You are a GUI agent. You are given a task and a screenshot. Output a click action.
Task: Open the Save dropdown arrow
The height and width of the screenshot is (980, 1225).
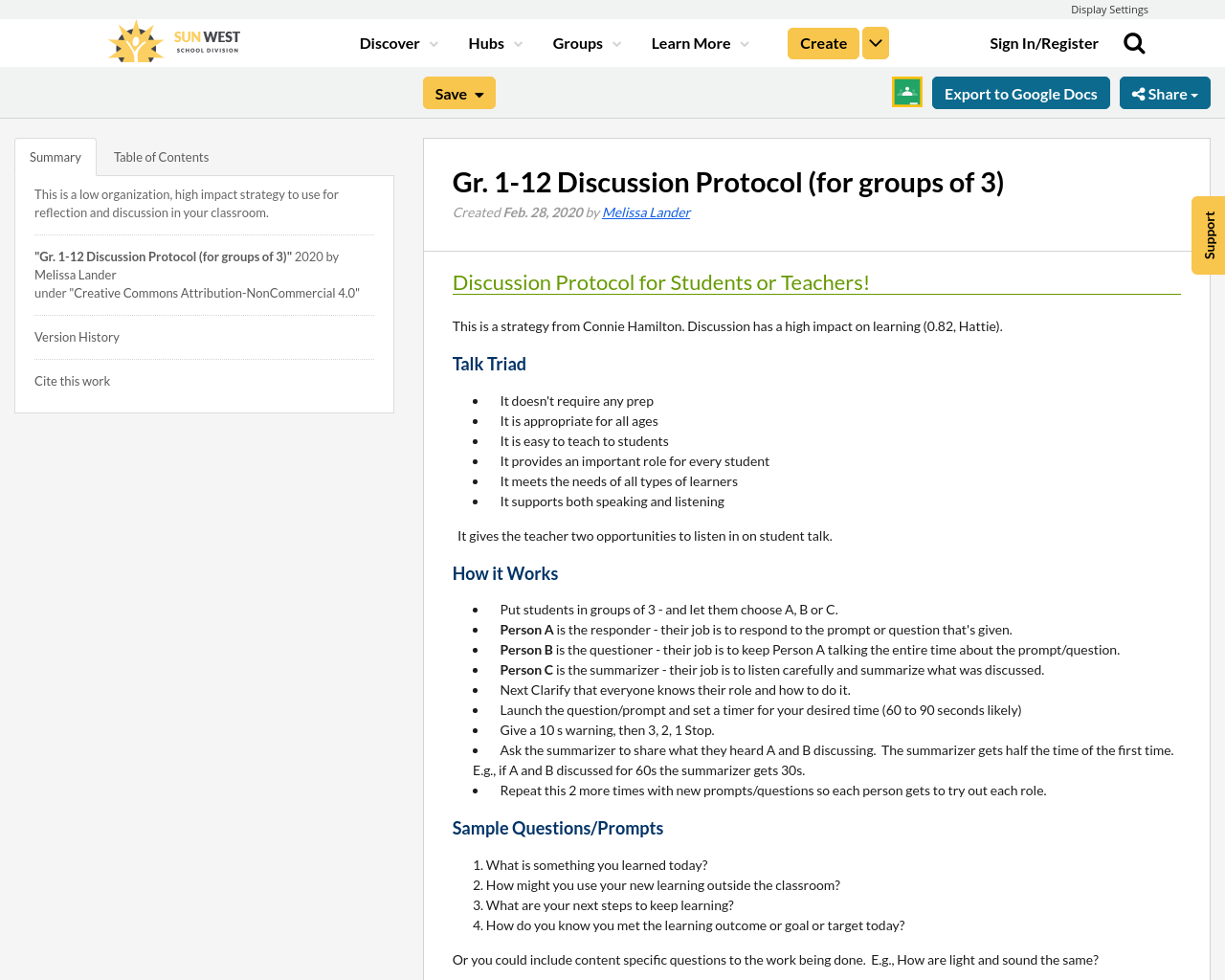[x=478, y=93]
